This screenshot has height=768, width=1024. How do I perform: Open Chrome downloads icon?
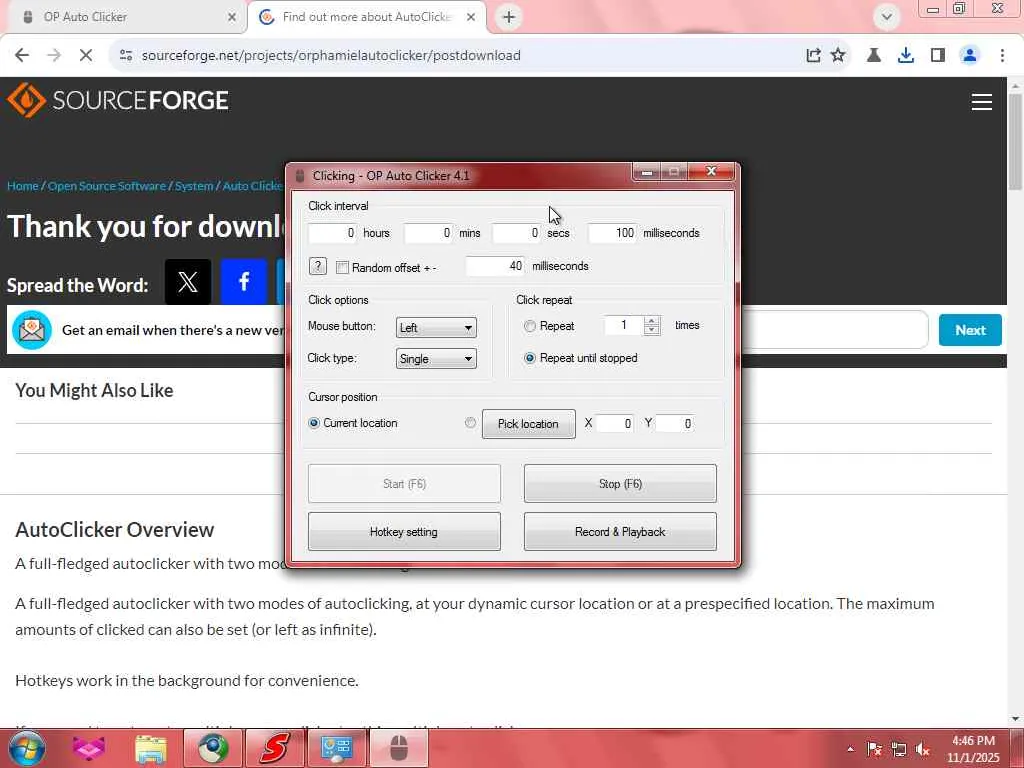click(906, 56)
